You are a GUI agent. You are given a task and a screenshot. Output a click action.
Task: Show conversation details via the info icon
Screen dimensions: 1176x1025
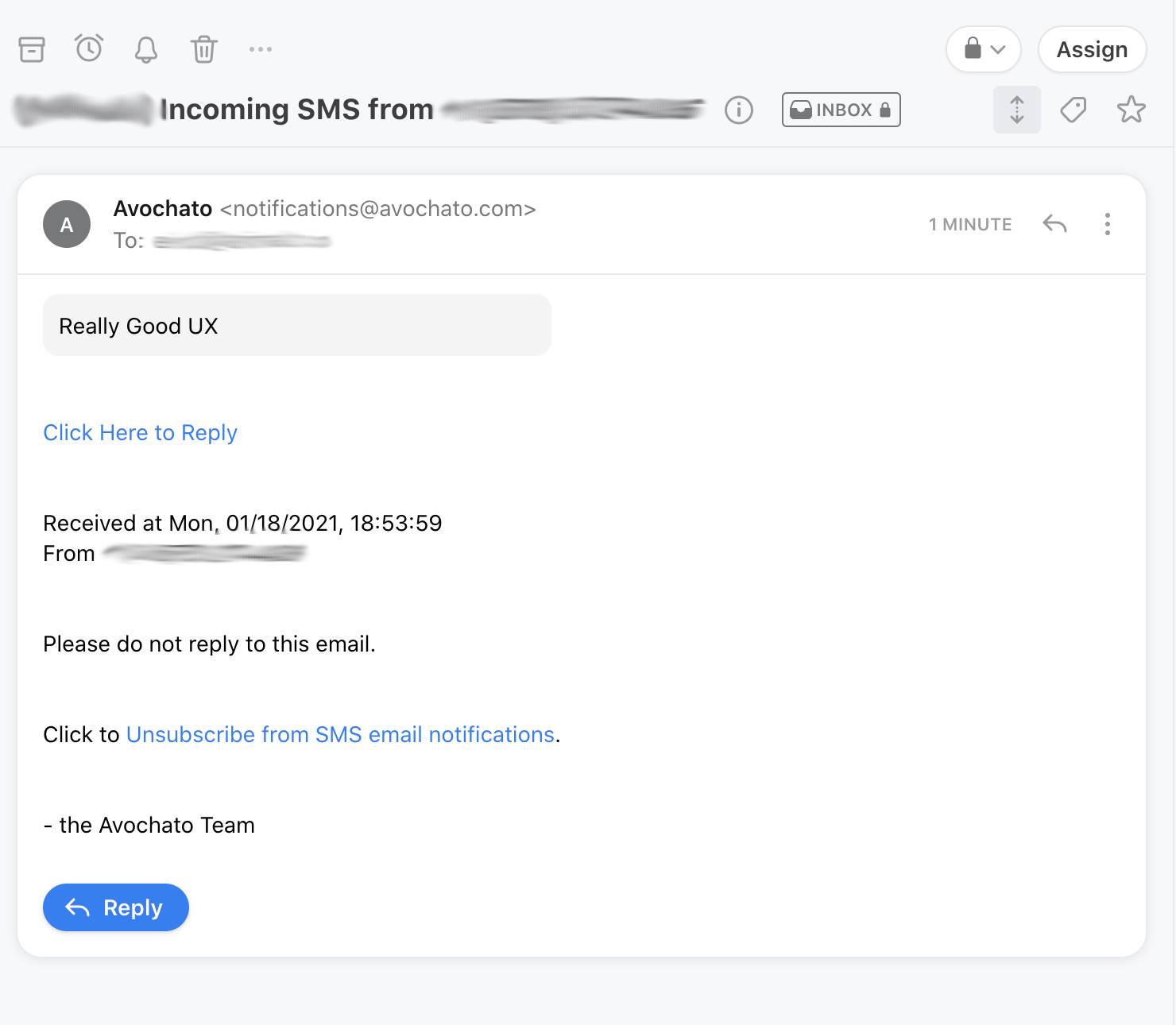click(739, 110)
